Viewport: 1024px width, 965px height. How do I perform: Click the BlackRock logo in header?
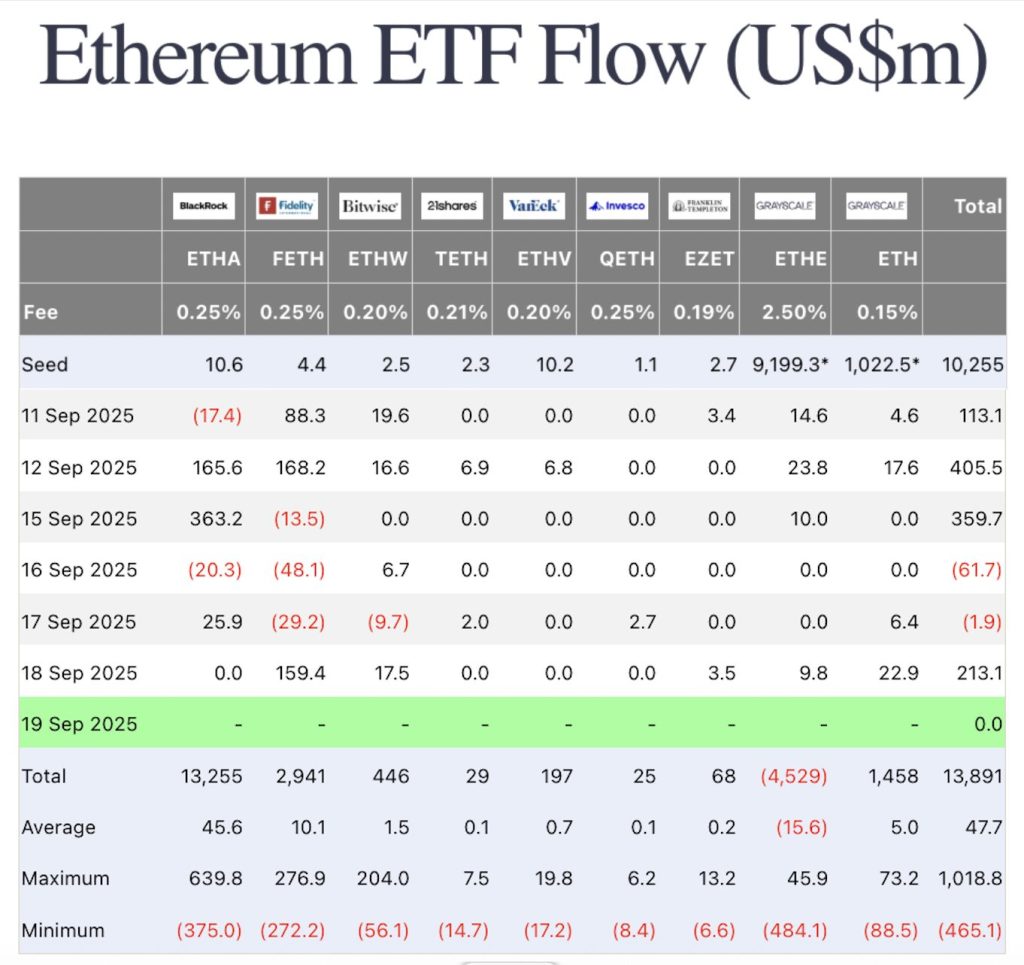click(x=203, y=206)
